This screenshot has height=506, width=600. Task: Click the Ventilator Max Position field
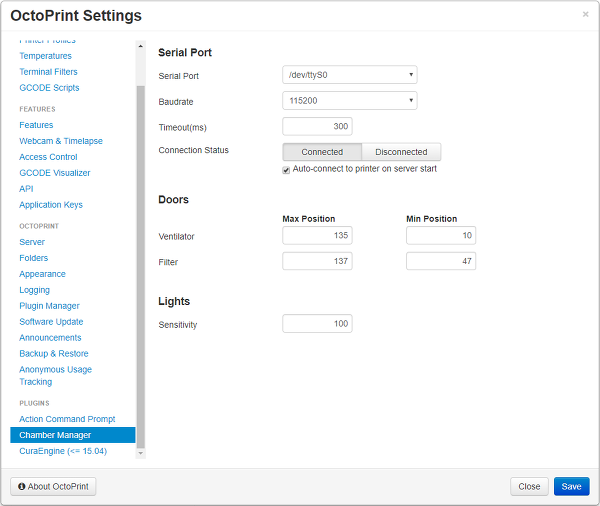pyautogui.click(x=317, y=235)
